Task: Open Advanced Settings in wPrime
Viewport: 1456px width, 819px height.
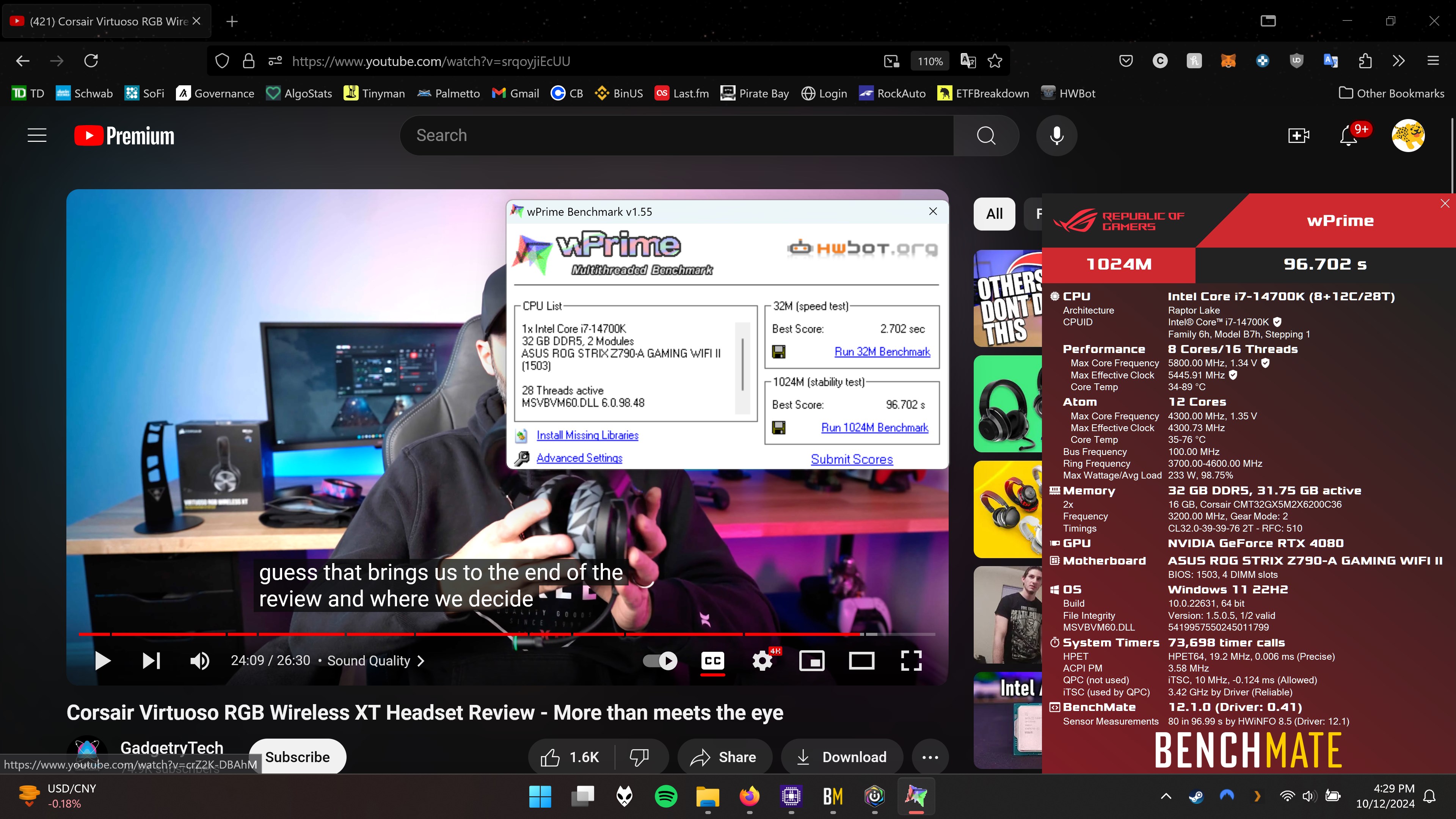Action: point(579,458)
